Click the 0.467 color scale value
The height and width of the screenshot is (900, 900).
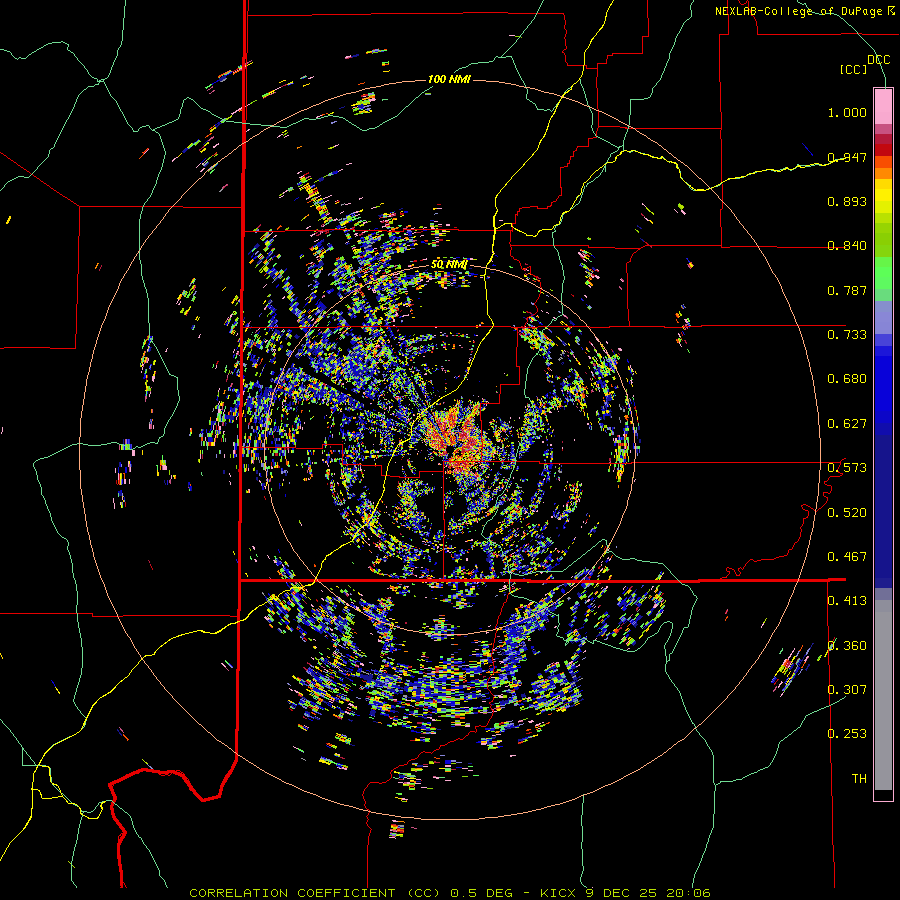click(847, 557)
